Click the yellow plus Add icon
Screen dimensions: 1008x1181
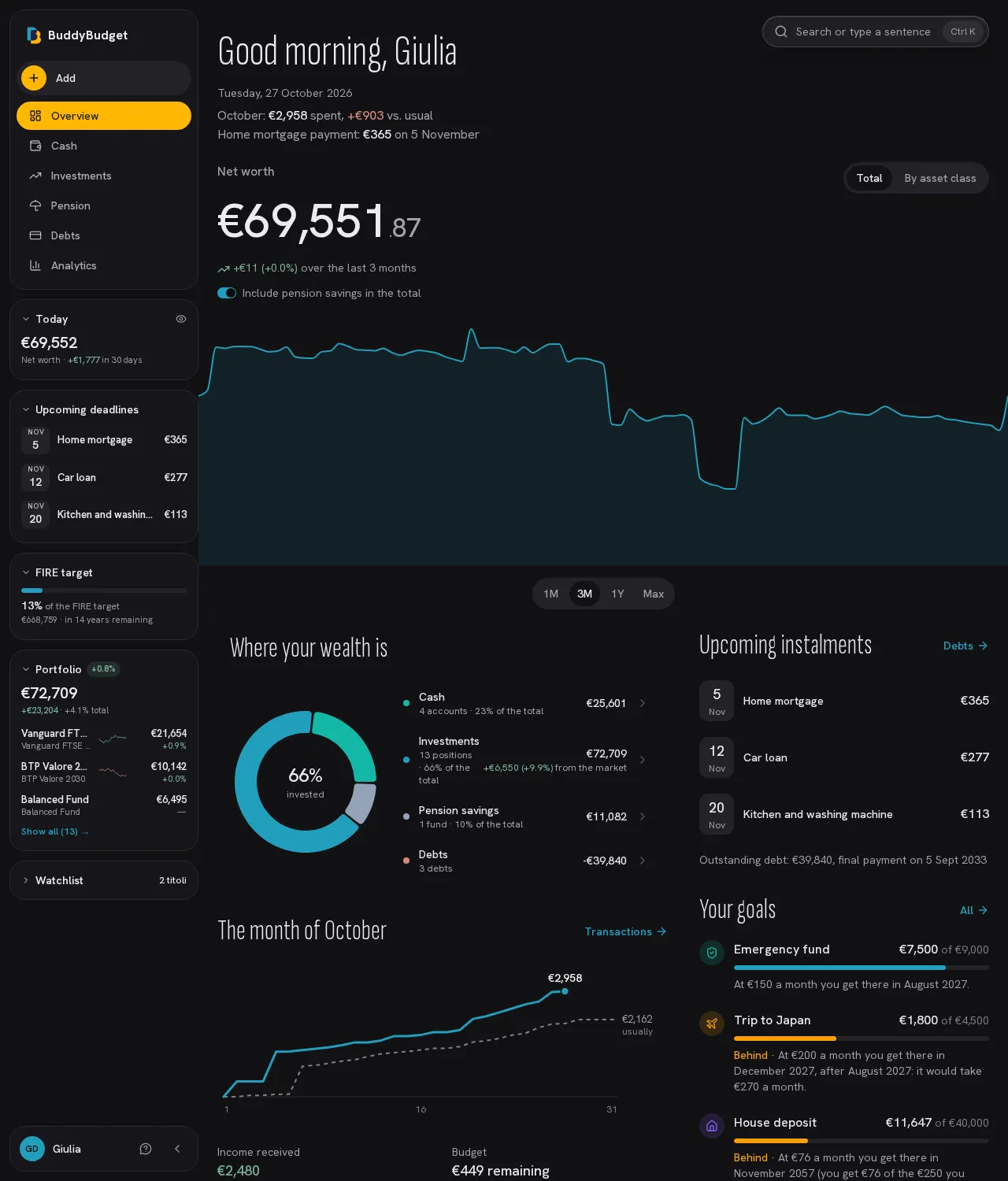[x=34, y=78]
